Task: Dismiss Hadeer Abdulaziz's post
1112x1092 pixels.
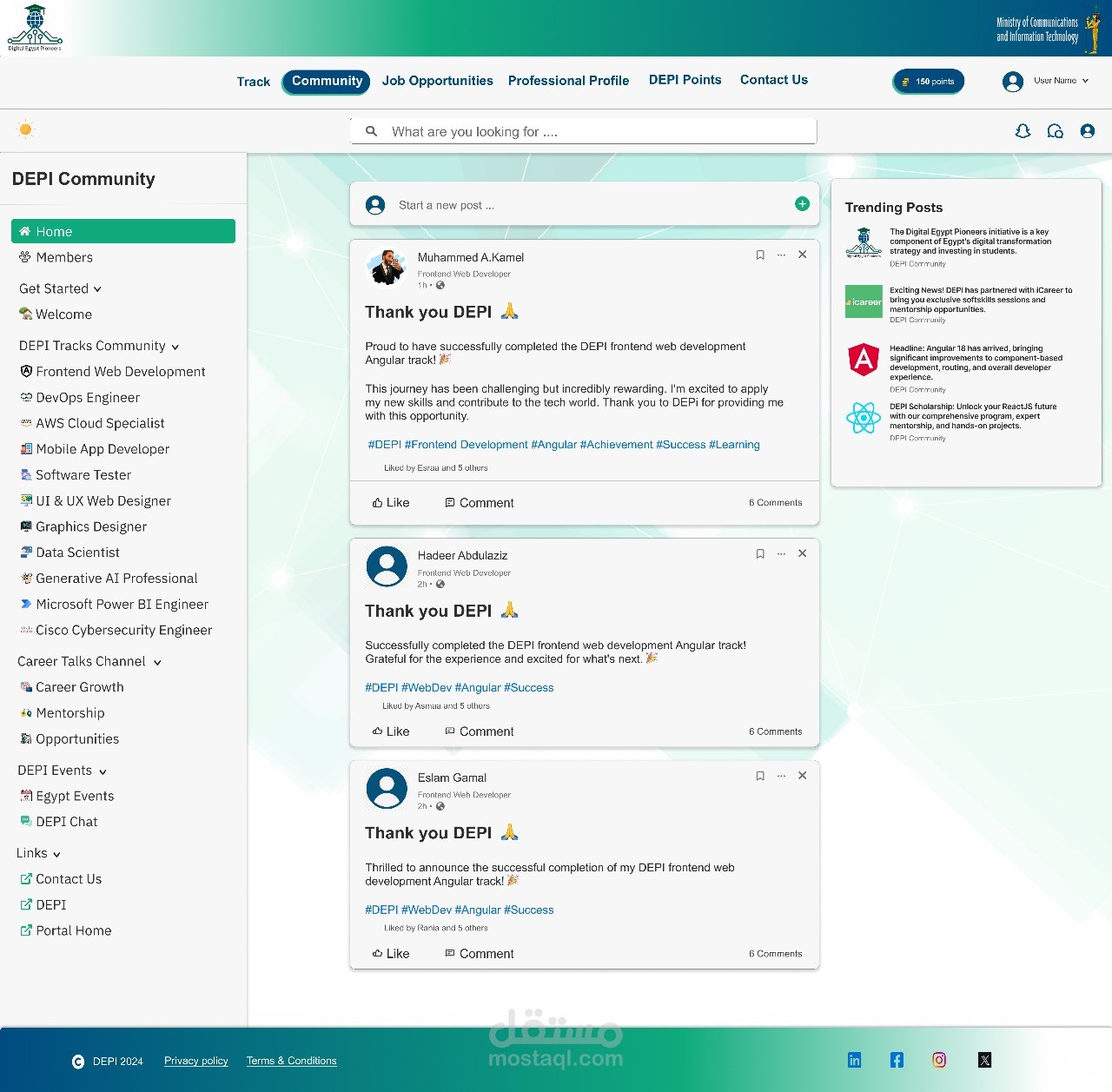Action: click(802, 553)
